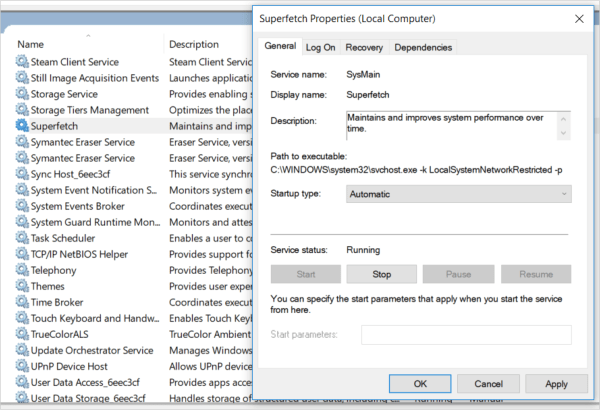Click the gear icon beside Steam Client Service
The height and width of the screenshot is (410, 600).
click(22, 62)
